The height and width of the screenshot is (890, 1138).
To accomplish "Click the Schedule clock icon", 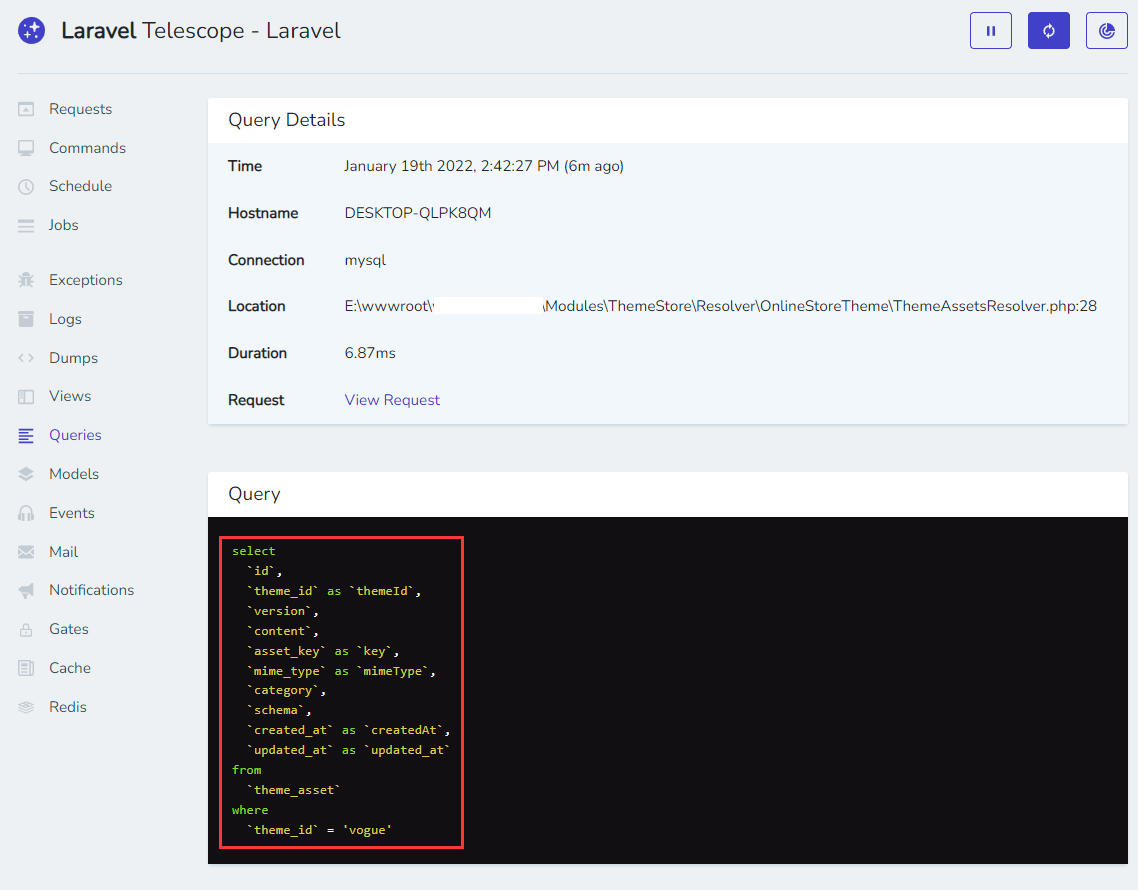I will coord(26,187).
